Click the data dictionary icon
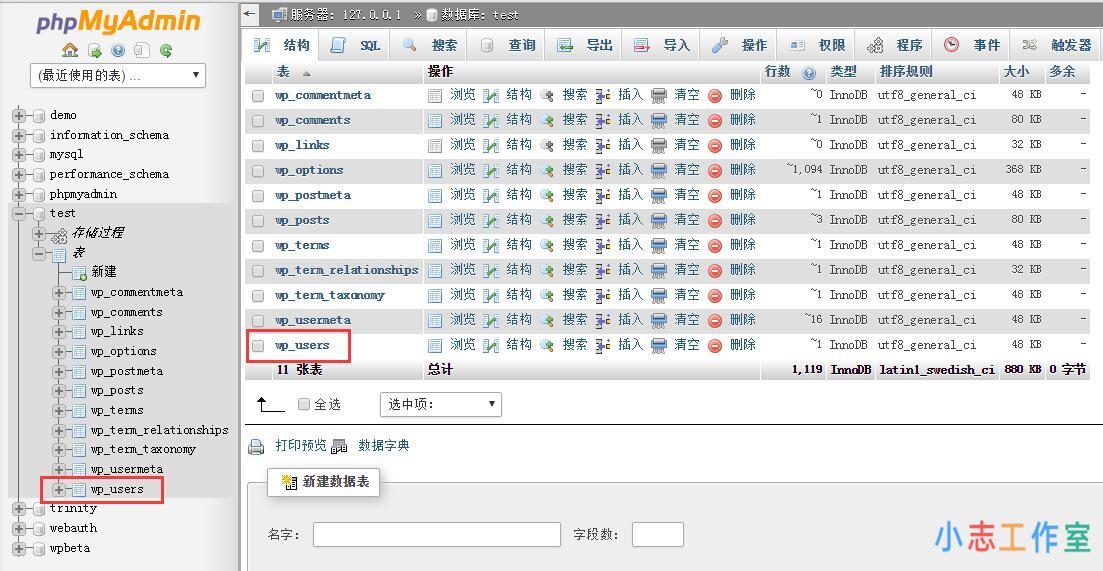Image resolution: width=1103 pixels, height=571 pixels. point(339,446)
